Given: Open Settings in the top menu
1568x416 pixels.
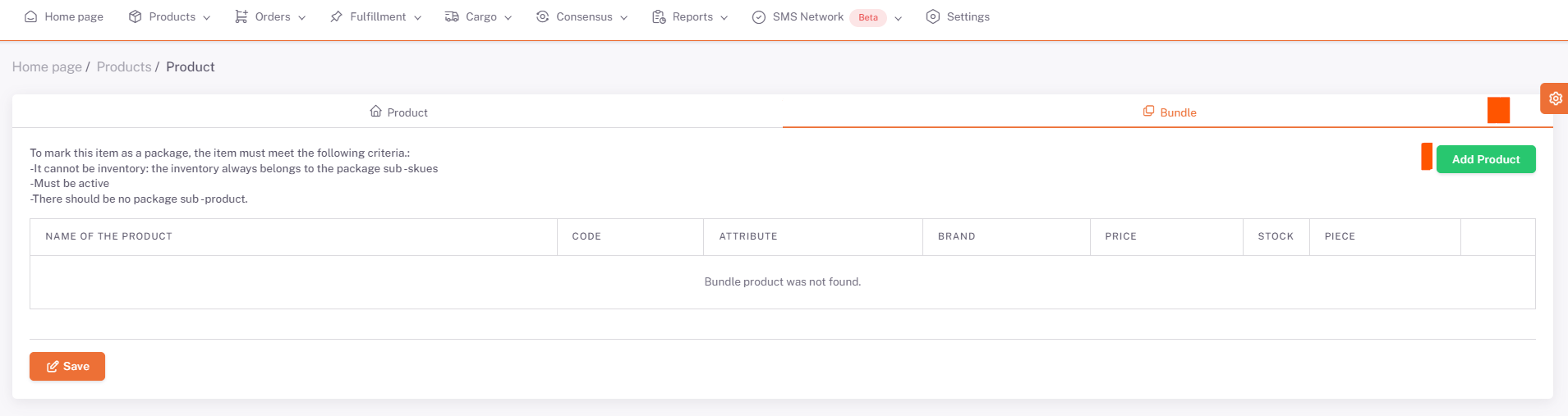Looking at the screenshot, I should pyautogui.click(x=958, y=16).
